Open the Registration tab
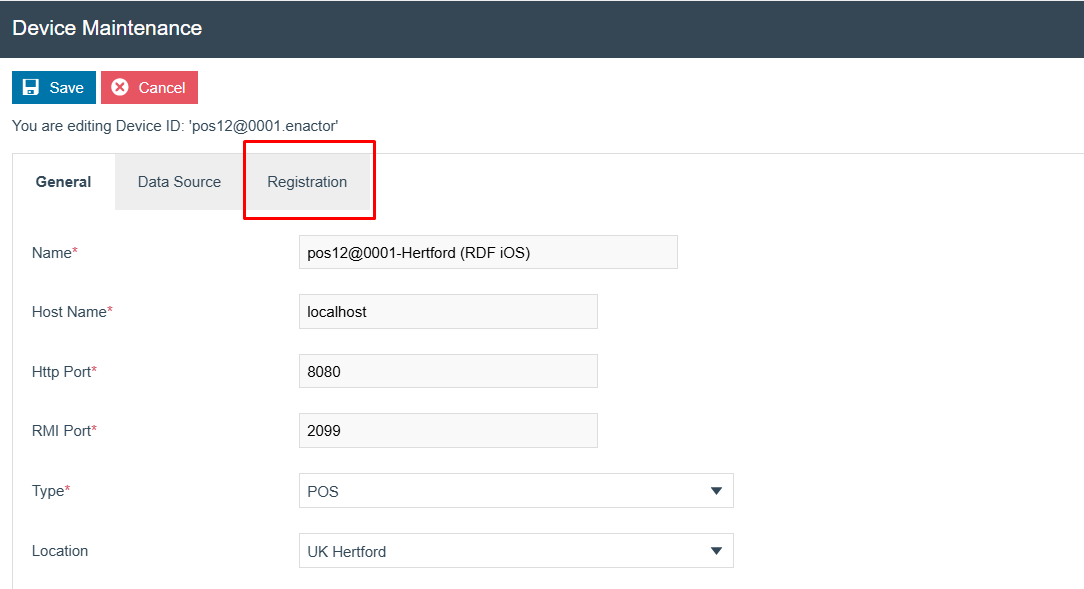This screenshot has width=1084, height=589. (307, 181)
